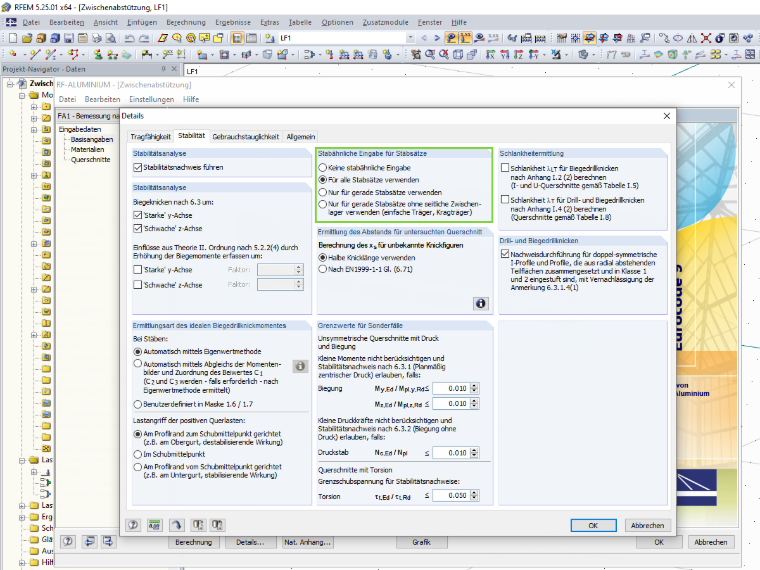Check Schlankheit λT für Drill- und Biegedrillknicken
Image resolution: width=760 pixels, height=570 pixels.
505,200
